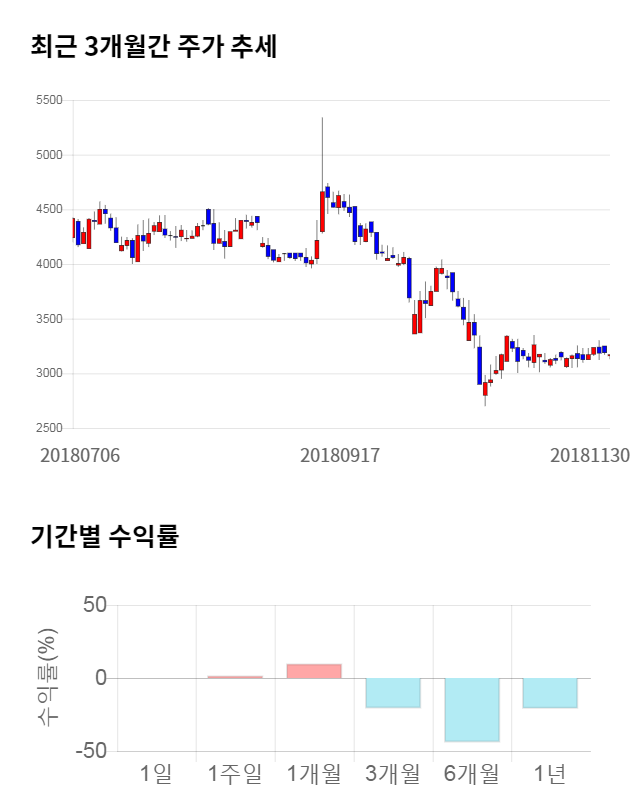
Task: Select the 5500 price axis label
Action: (48, 100)
